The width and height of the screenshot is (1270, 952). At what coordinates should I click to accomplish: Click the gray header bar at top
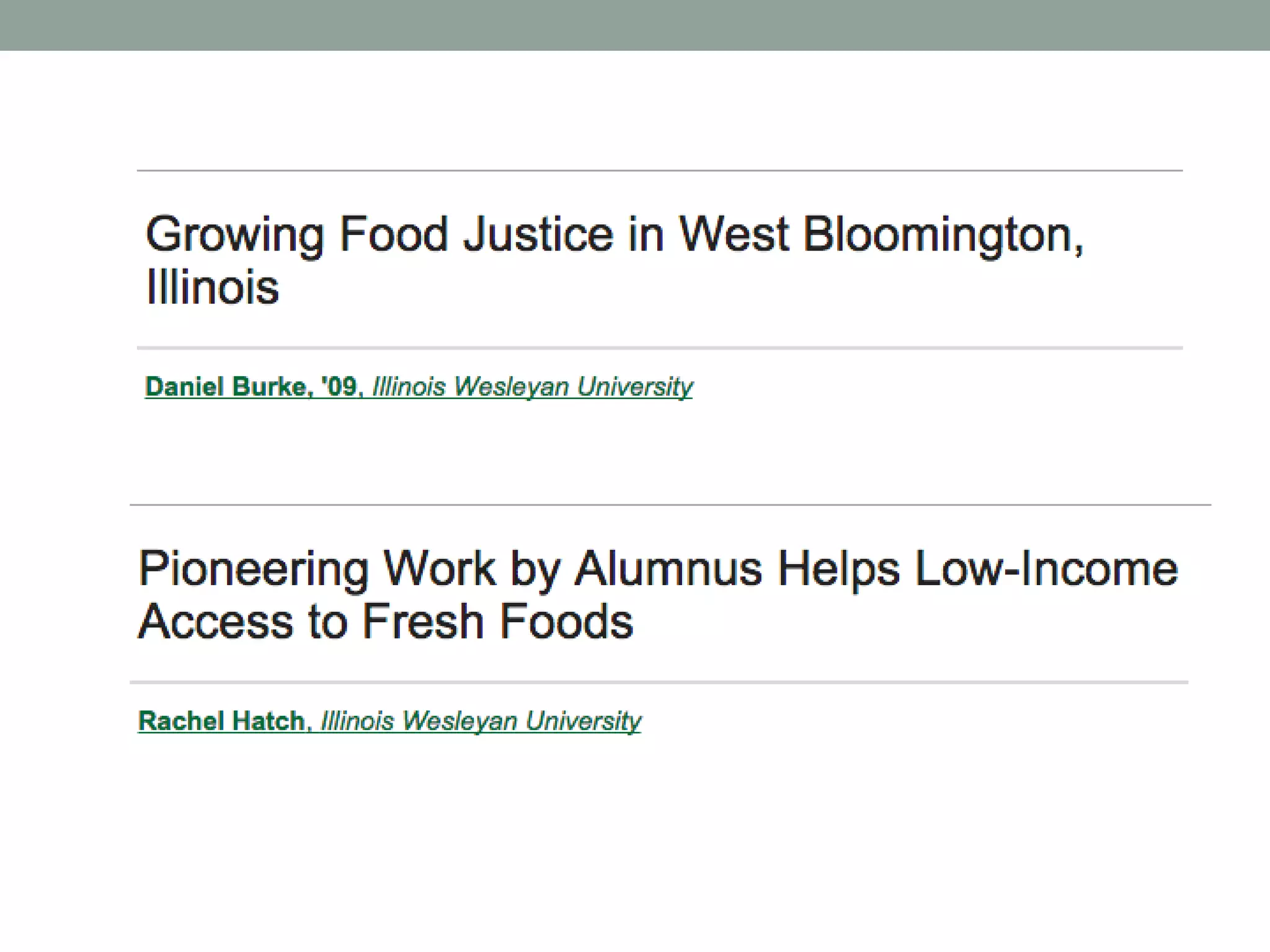635,25
